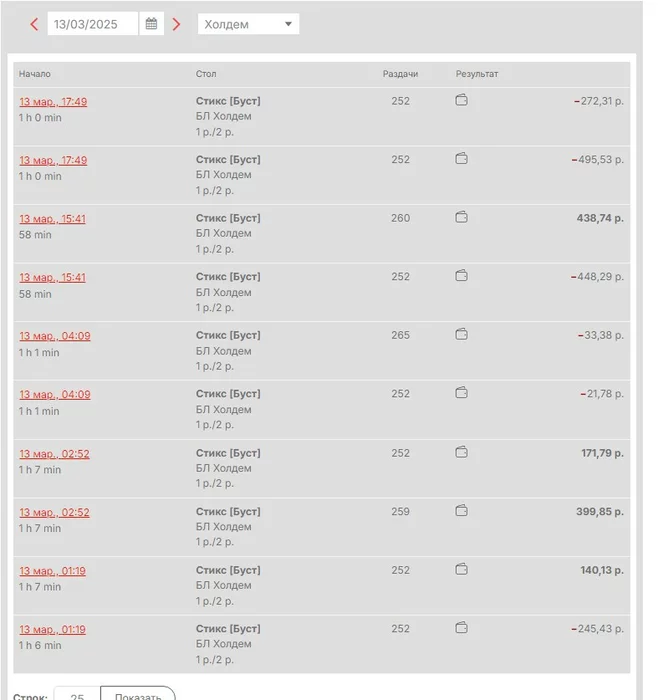Open the 15:41 session with −448,29 р. result

(53, 277)
